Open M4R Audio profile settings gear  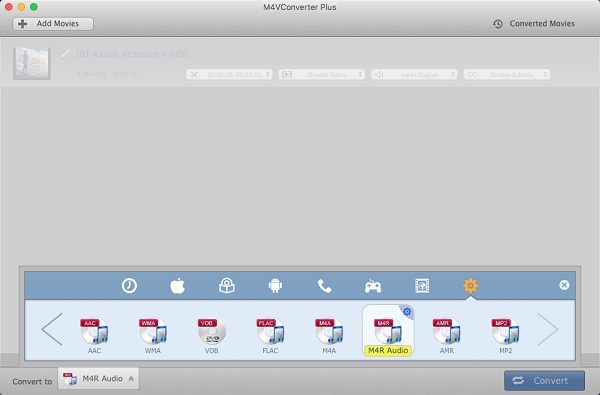(x=407, y=312)
